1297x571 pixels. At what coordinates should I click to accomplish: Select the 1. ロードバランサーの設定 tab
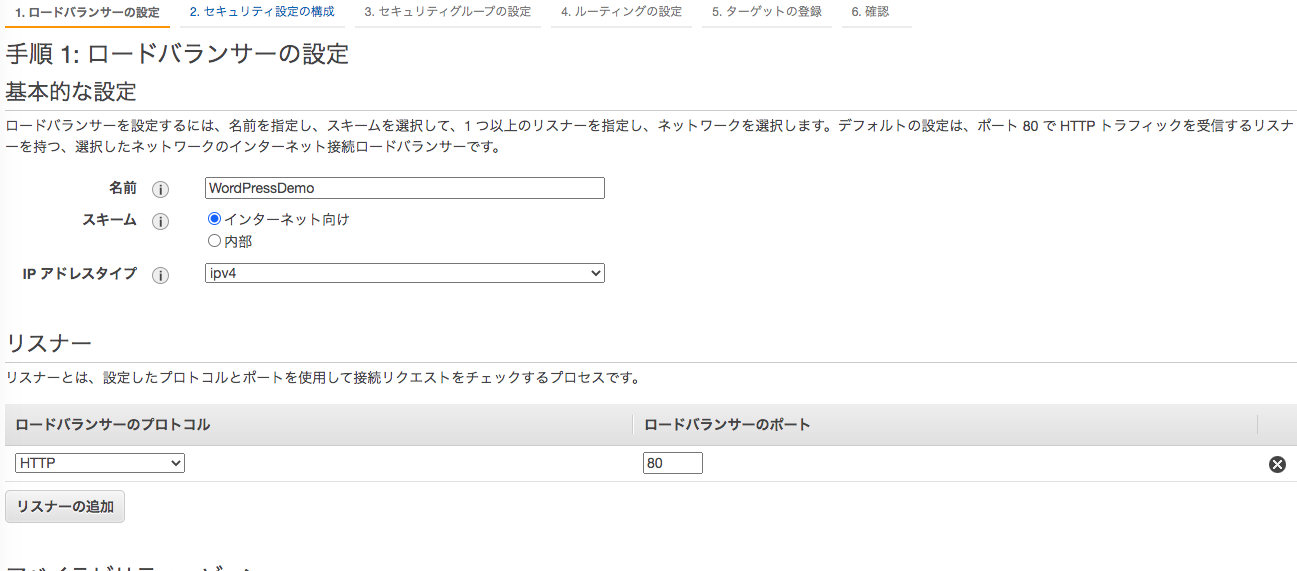[x=88, y=12]
